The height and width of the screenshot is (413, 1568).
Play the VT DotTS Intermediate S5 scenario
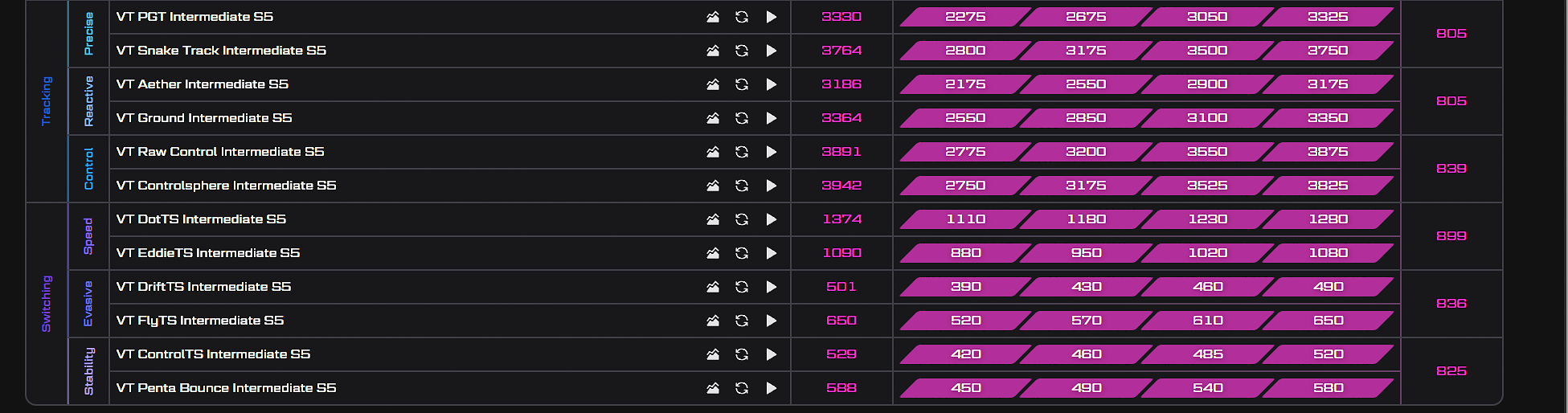point(772,219)
